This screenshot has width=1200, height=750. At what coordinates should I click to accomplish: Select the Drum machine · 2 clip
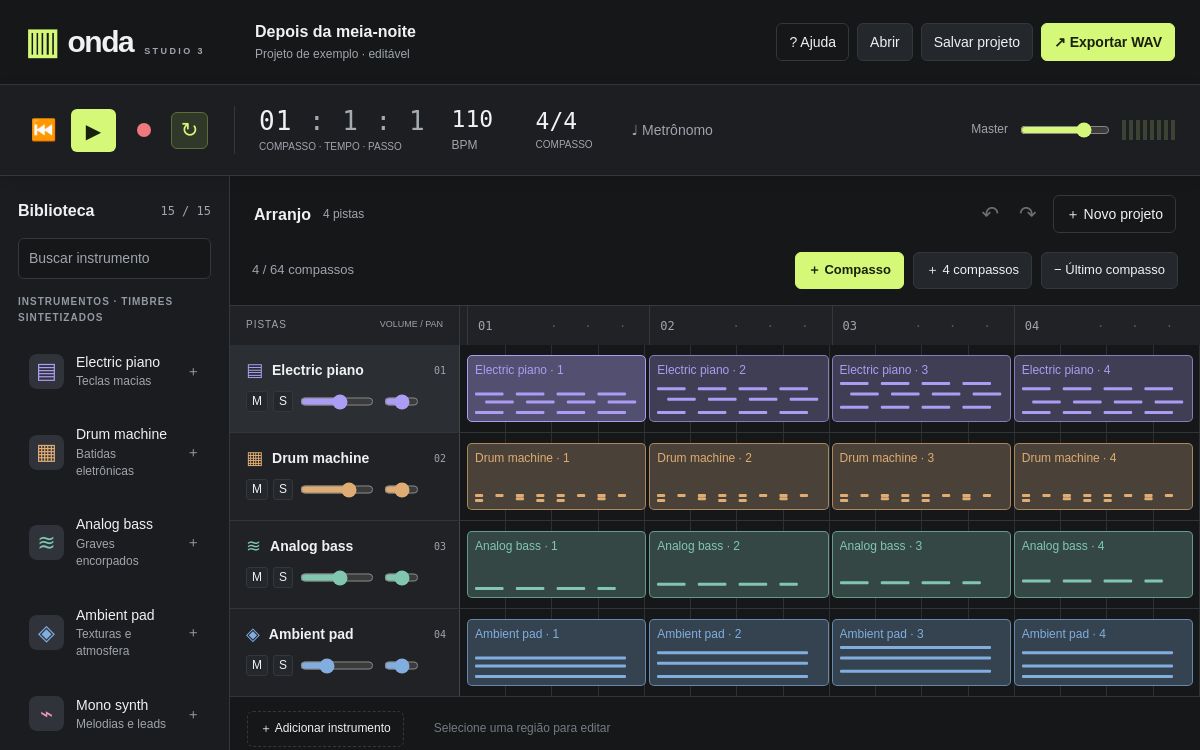coord(739,476)
